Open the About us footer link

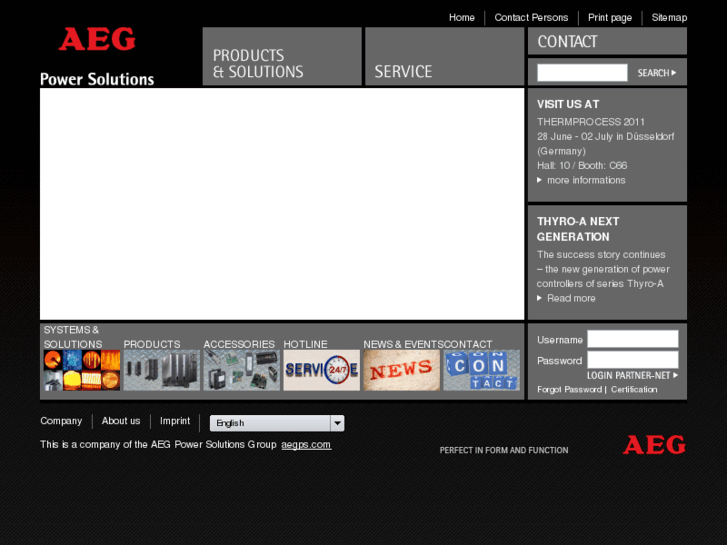[x=121, y=421]
